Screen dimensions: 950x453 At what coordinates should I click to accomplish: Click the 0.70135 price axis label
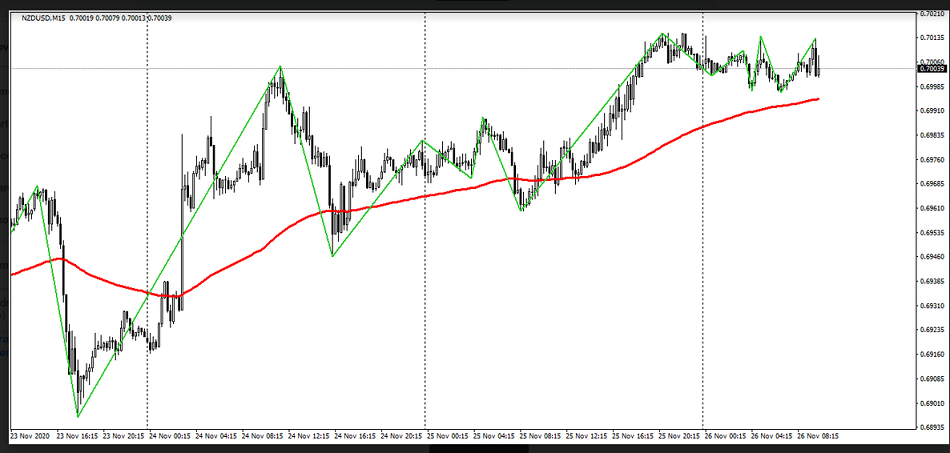tap(930, 38)
